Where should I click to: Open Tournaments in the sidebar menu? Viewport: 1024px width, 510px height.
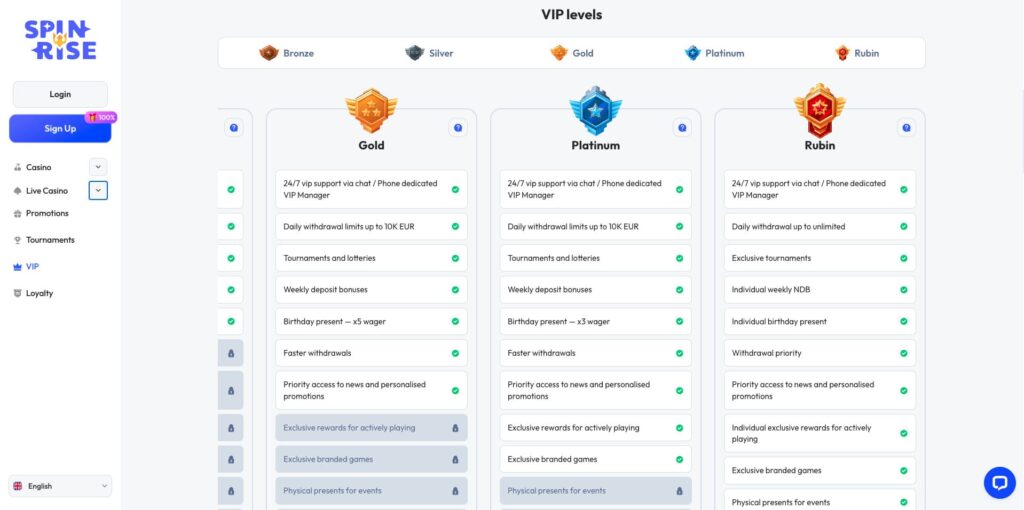click(50, 240)
